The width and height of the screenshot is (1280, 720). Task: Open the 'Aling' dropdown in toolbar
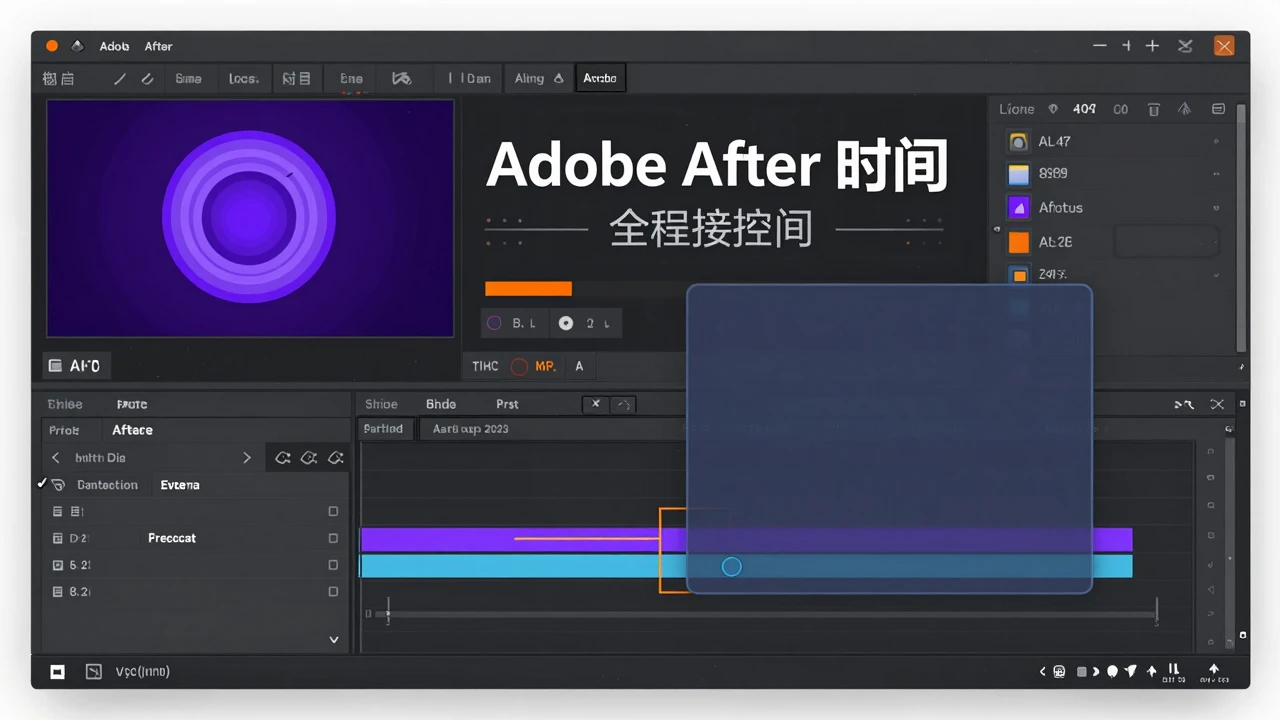539,78
